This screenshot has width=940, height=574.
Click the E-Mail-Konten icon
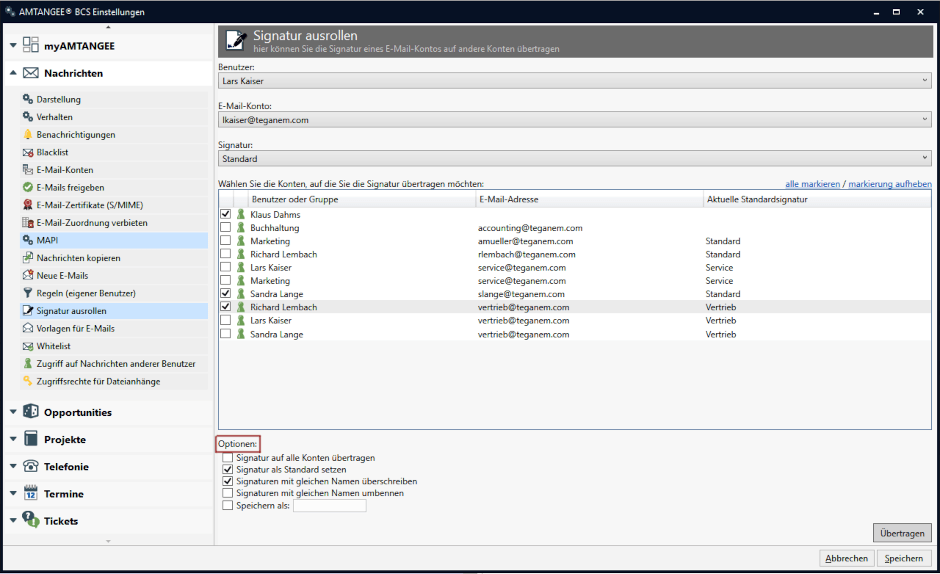click(x=28, y=170)
